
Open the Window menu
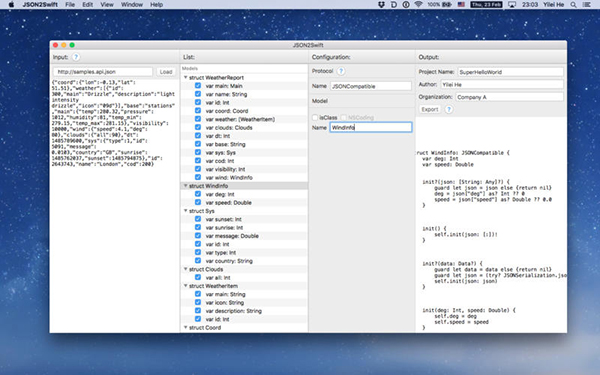click(x=132, y=5)
